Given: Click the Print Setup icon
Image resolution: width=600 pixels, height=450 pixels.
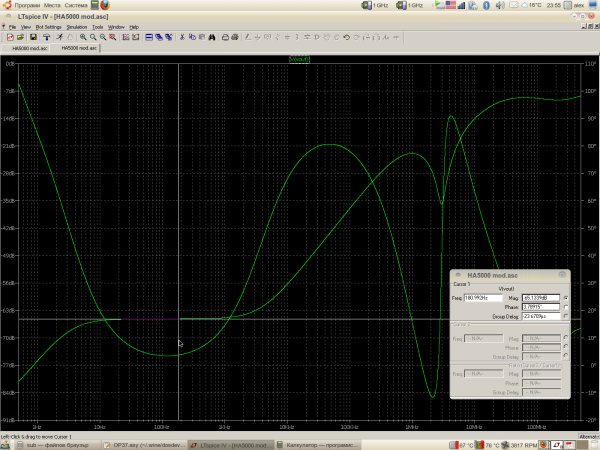Looking at the screenshot, I should 225,37.
